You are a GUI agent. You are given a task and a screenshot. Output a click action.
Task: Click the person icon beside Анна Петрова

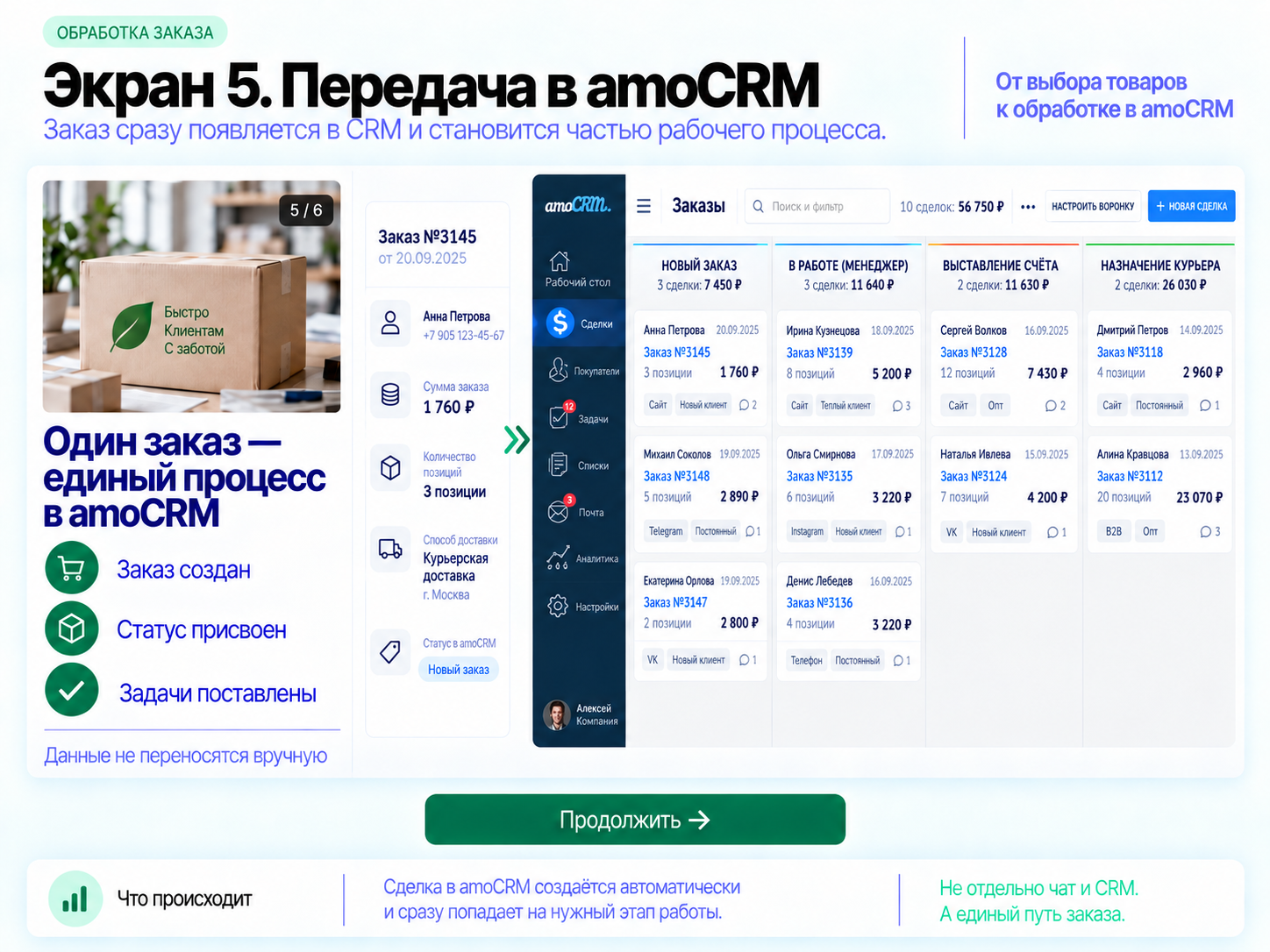(390, 323)
